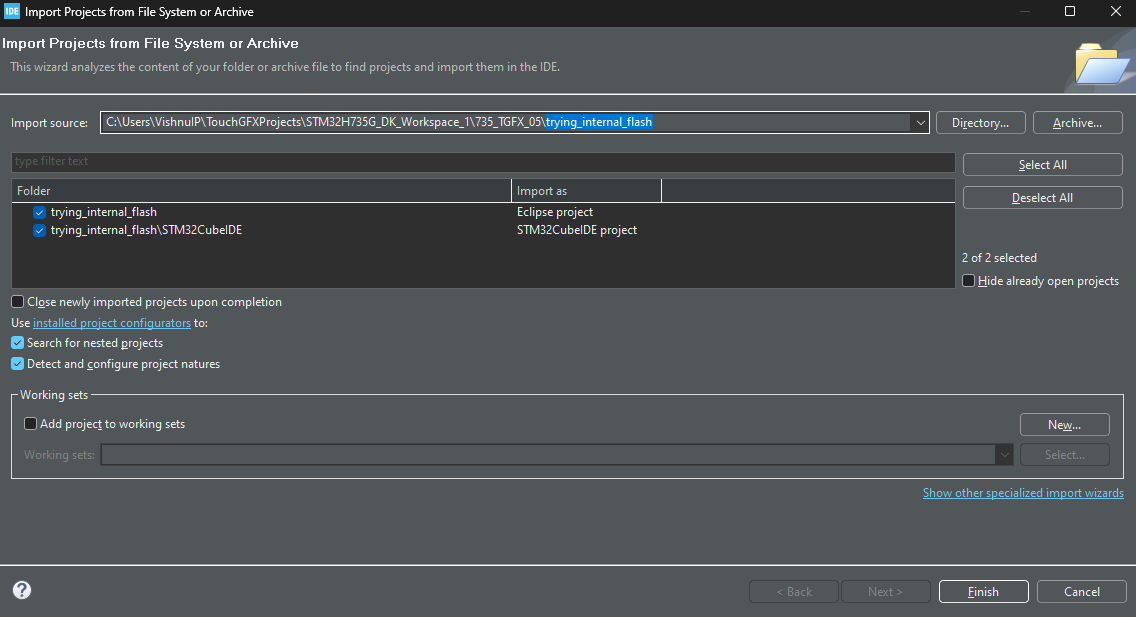The width and height of the screenshot is (1136, 617).
Task: Enable closing newly imported projects upon completion
Action: click(x=16, y=301)
